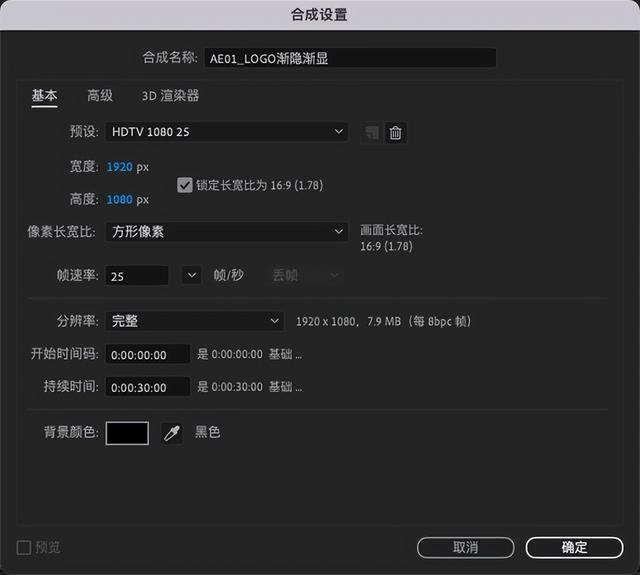Open the black background color swatch
Screen dimensions: 640x575
click(127, 433)
